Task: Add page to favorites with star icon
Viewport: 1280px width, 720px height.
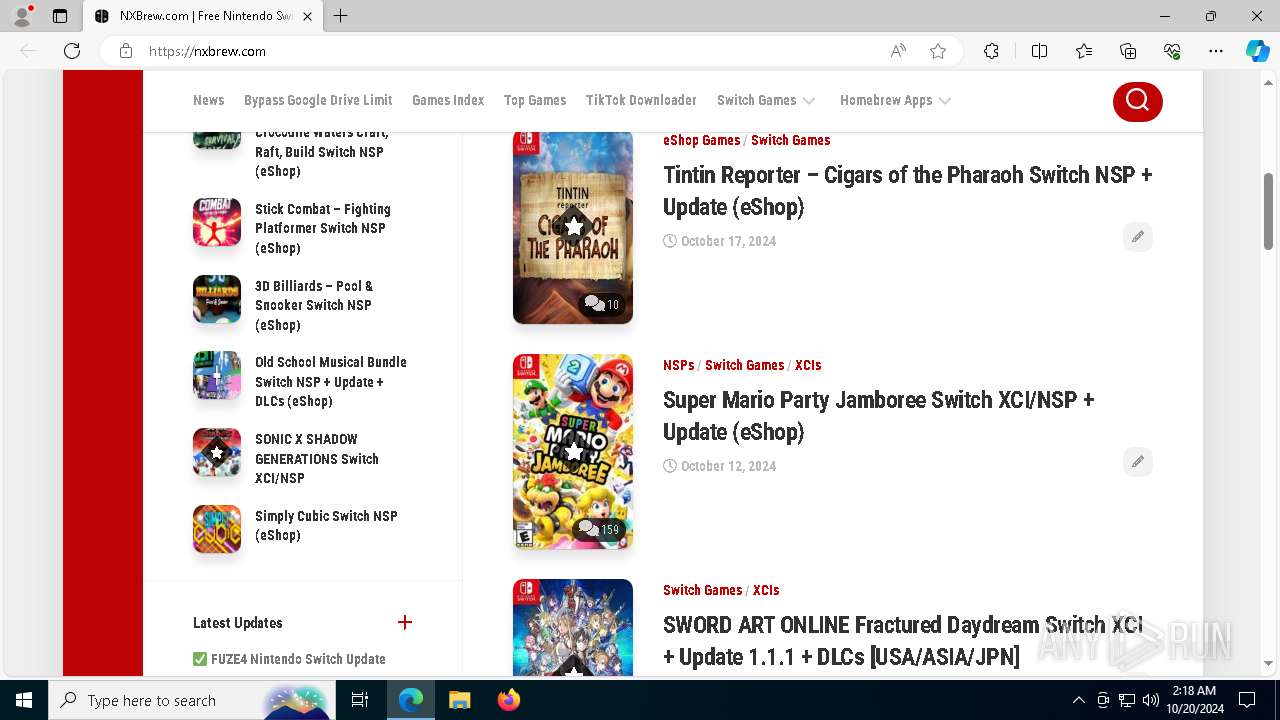Action: click(x=938, y=51)
